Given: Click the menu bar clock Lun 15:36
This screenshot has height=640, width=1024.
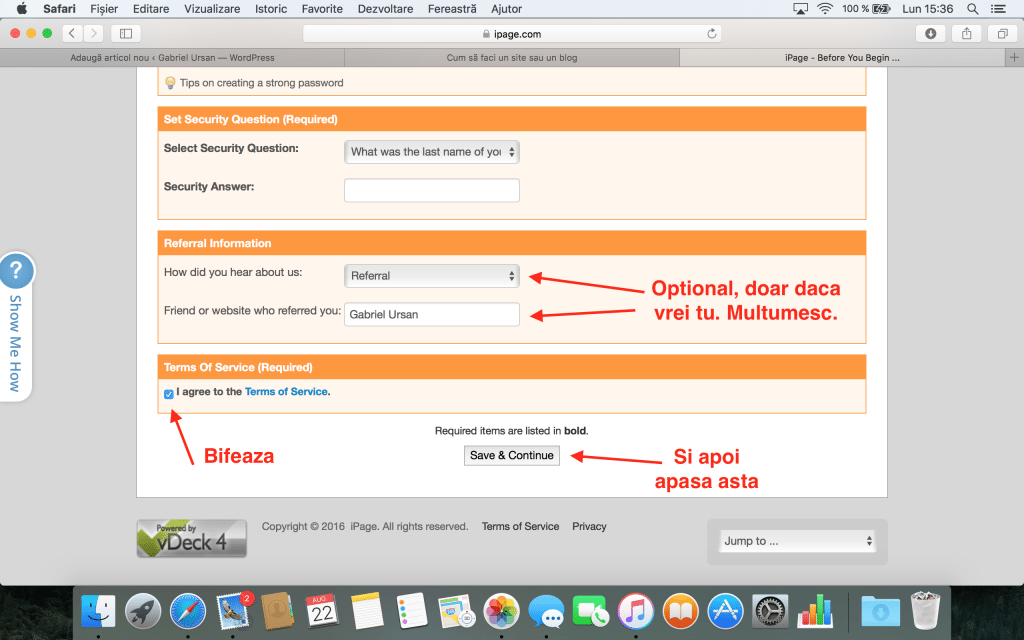Looking at the screenshot, I should tap(927, 8).
